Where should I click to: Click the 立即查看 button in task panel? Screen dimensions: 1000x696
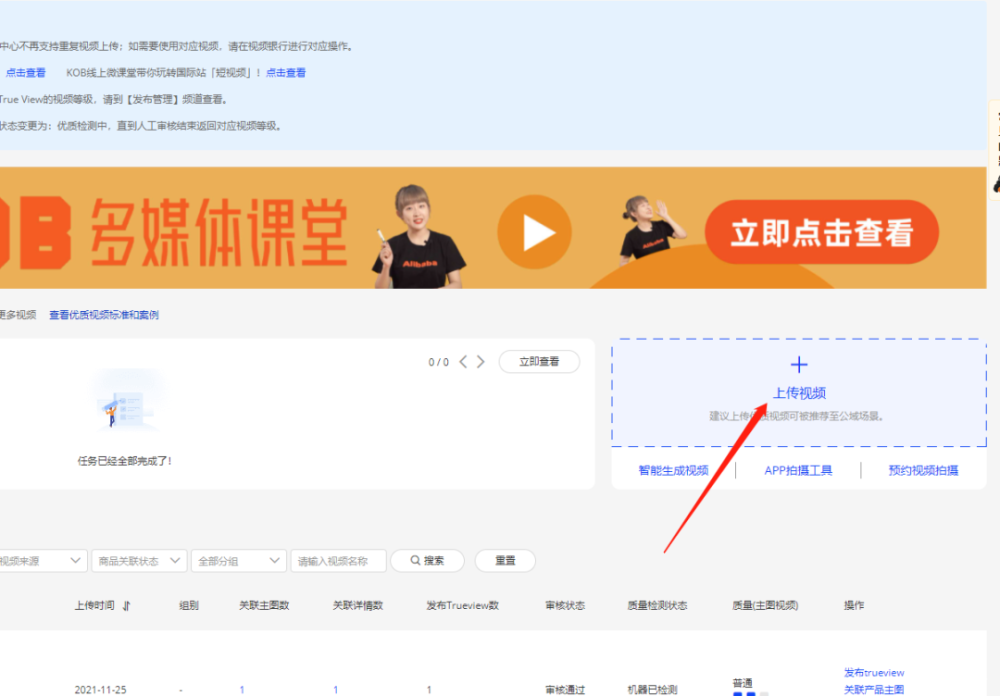(x=539, y=362)
